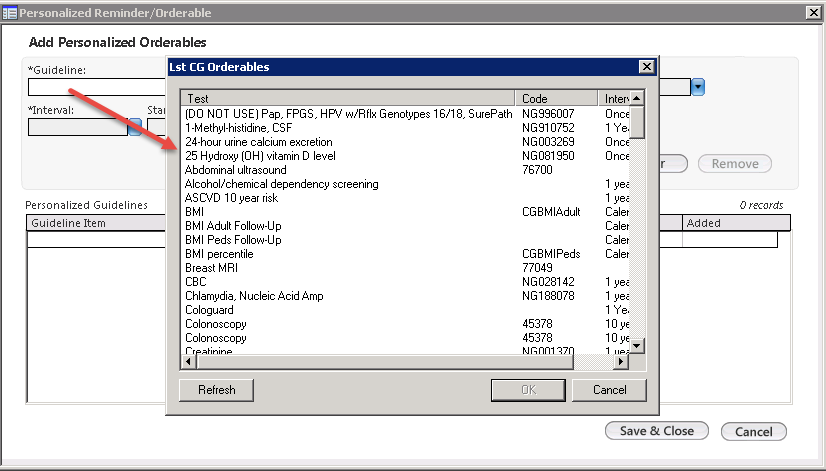Image resolution: width=826 pixels, height=471 pixels.
Task: Click Save & Close button
Action: point(657,431)
